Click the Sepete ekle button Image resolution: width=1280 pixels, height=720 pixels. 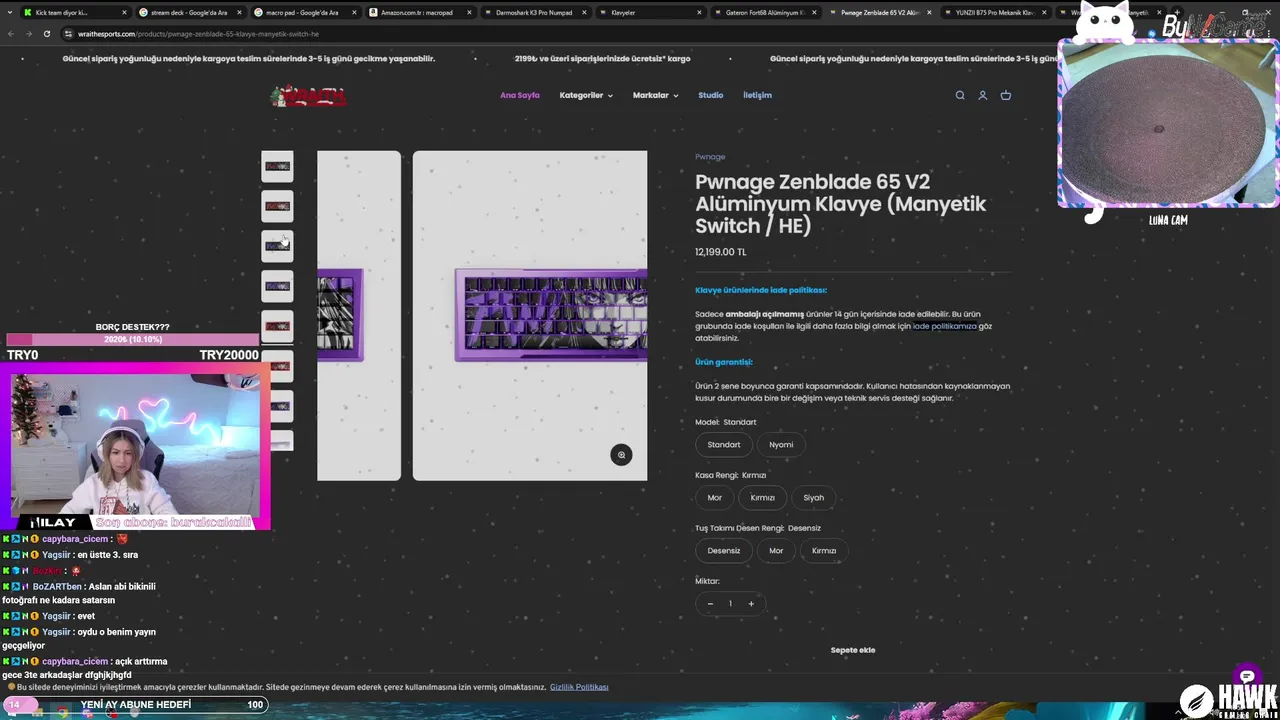853,650
